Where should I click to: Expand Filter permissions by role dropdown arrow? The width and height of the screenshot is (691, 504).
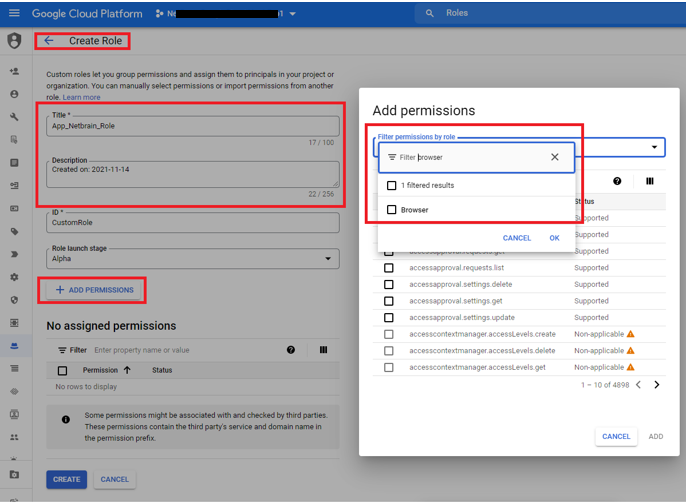(654, 147)
